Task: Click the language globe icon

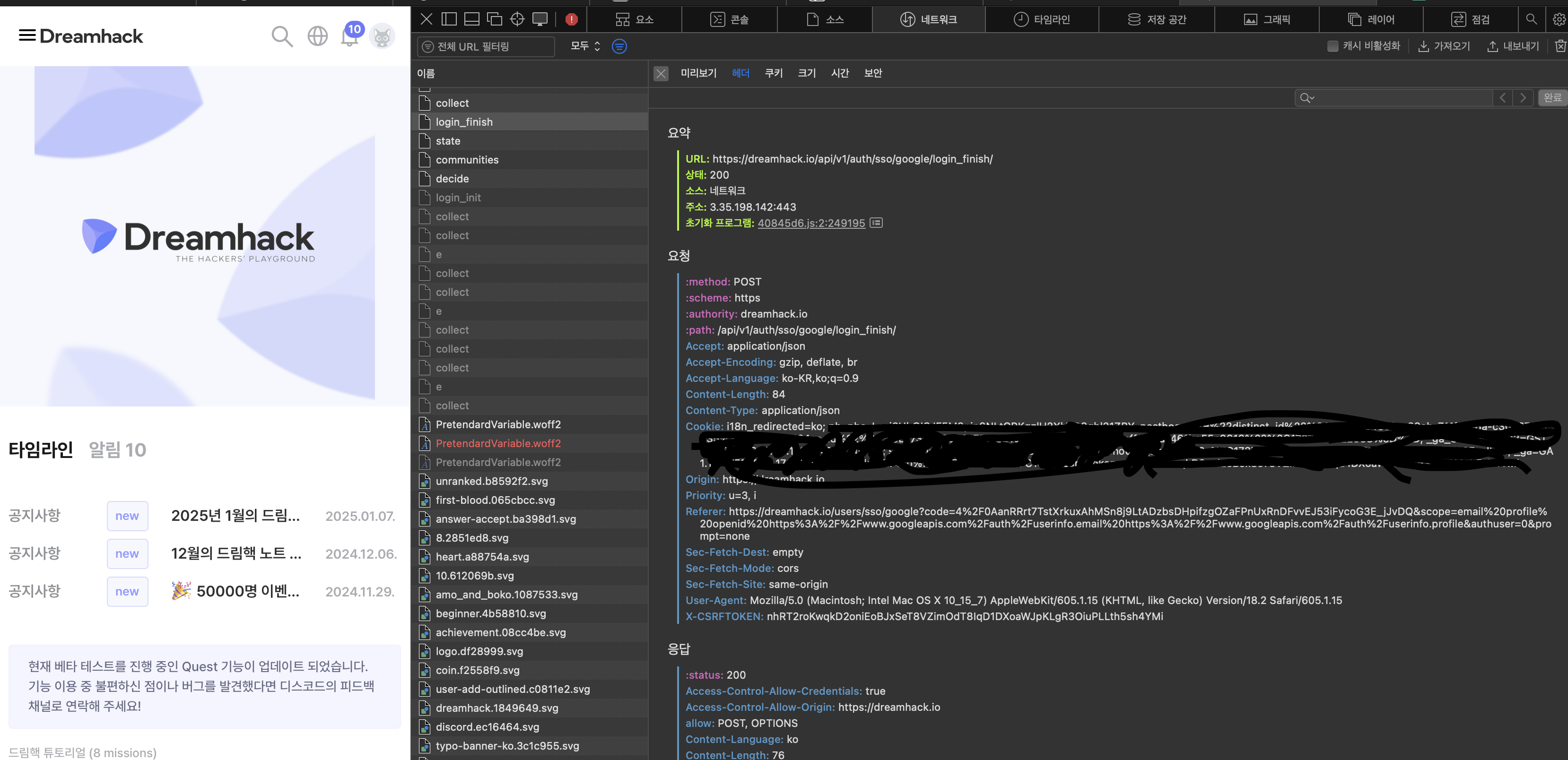Action: [318, 36]
